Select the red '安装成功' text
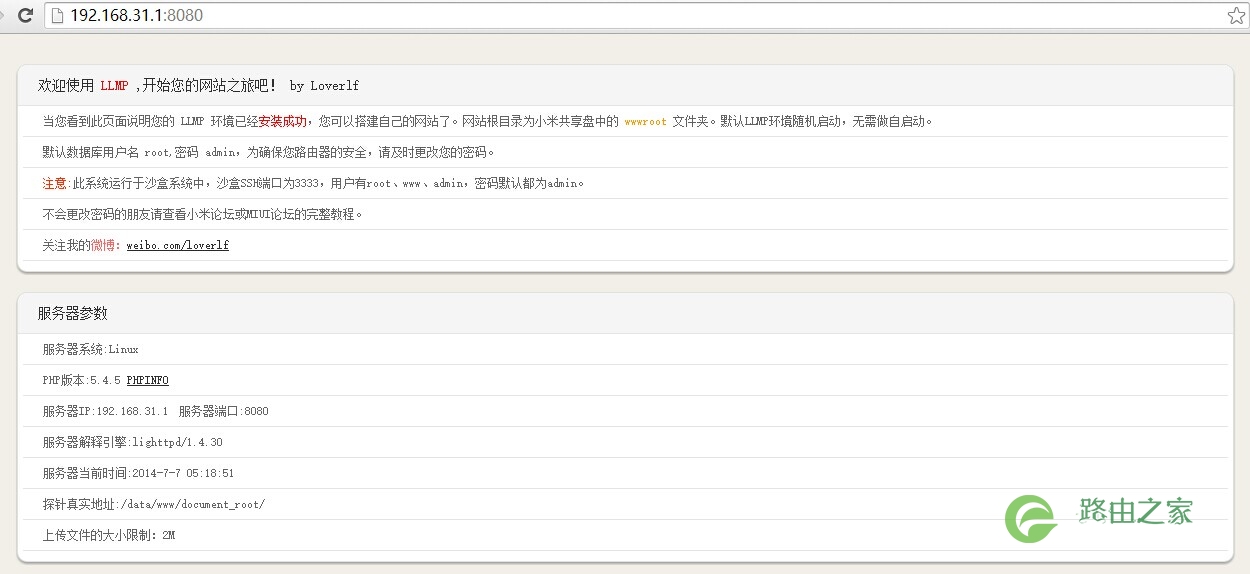This screenshot has height=574, width=1250. coord(282,122)
